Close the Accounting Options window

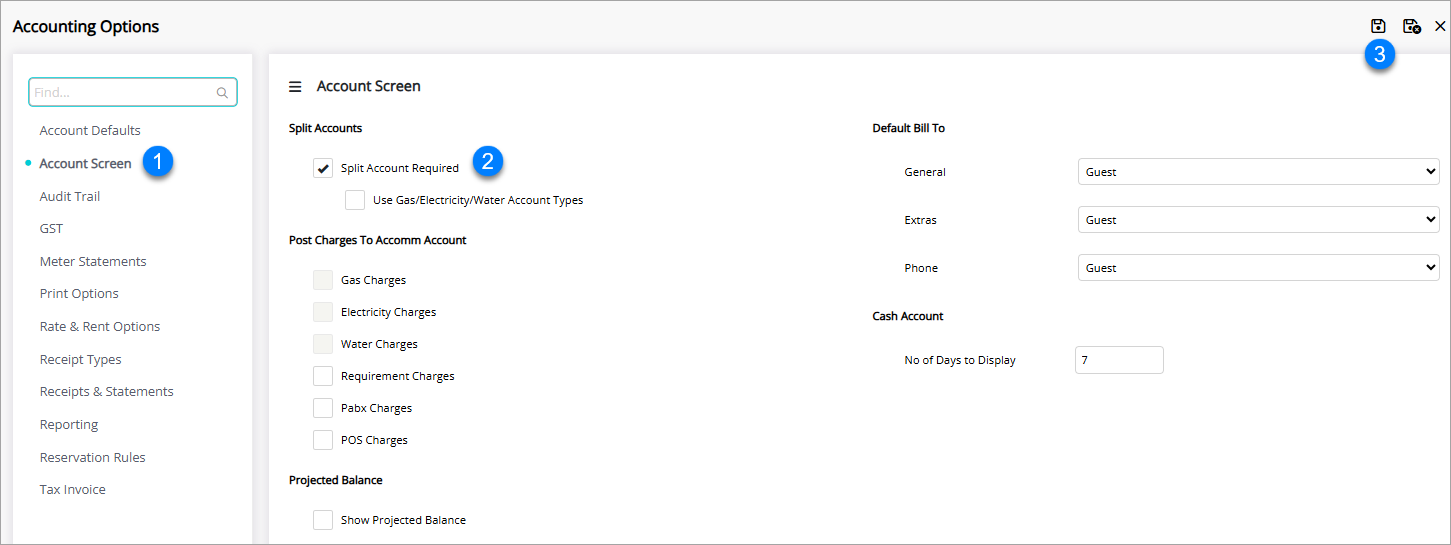click(1440, 26)
